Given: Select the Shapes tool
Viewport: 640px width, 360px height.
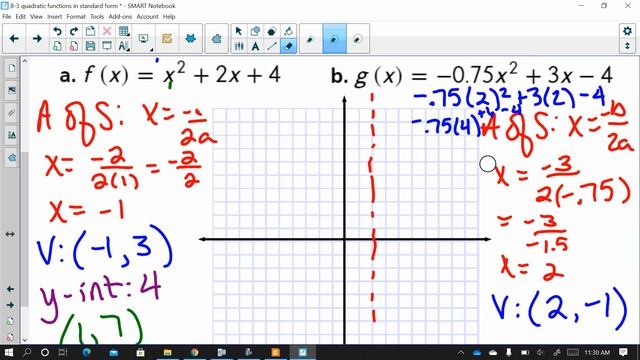Looking at the screenshot, I should 256,31.
